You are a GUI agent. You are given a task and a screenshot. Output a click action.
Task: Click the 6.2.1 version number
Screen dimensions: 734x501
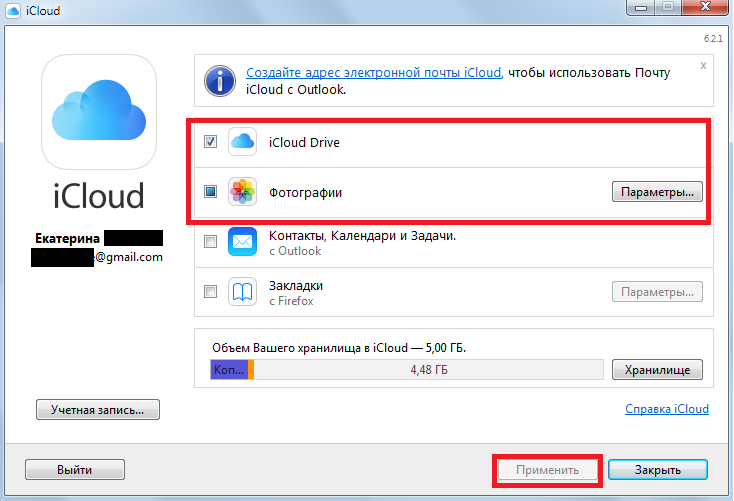tap(713, 38)
